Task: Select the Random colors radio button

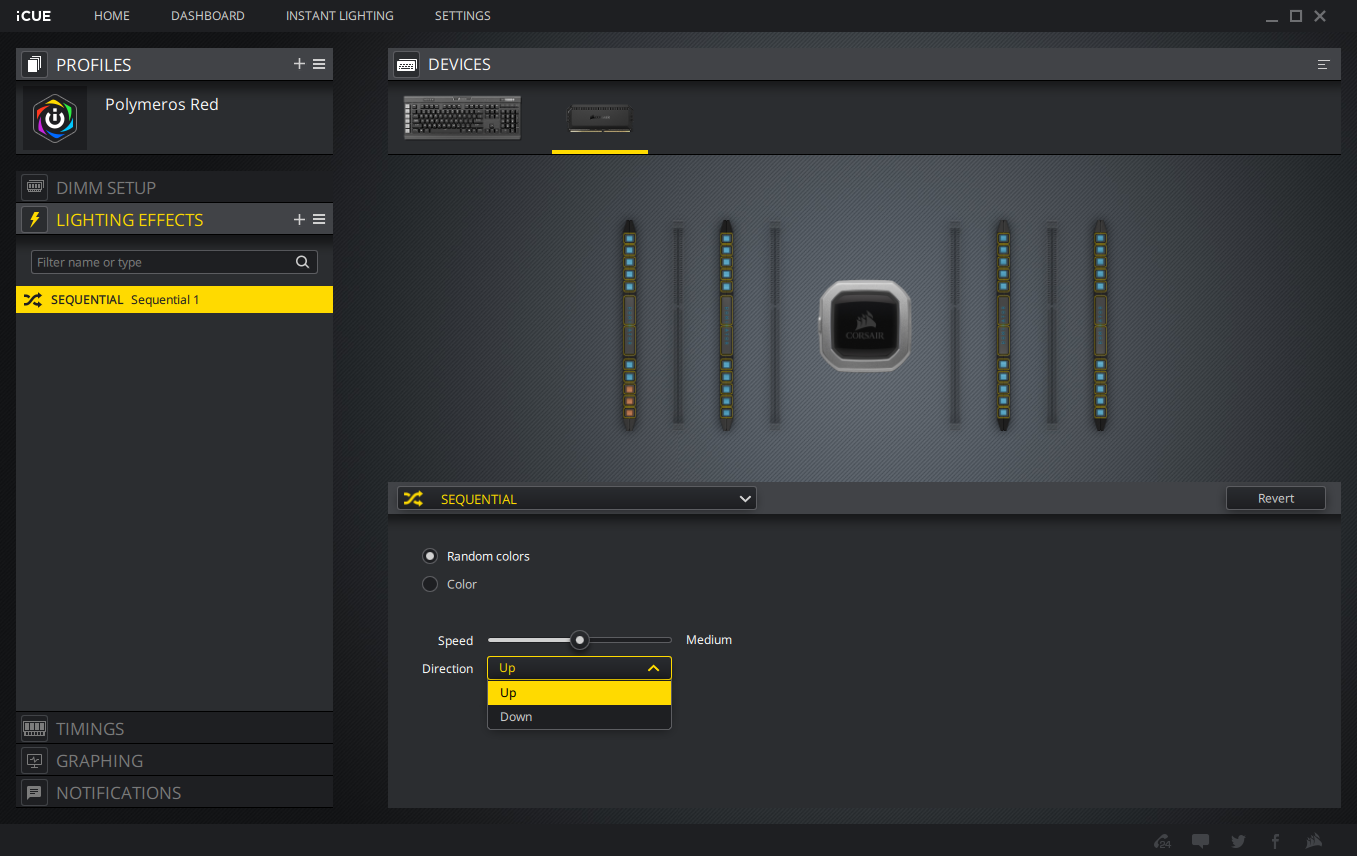Action: 430,556
